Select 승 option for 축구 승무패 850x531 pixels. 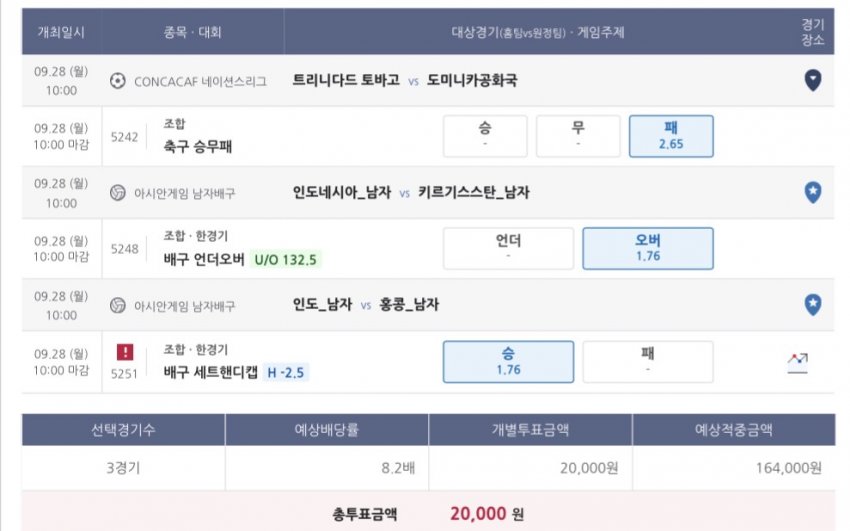(485, 136)
